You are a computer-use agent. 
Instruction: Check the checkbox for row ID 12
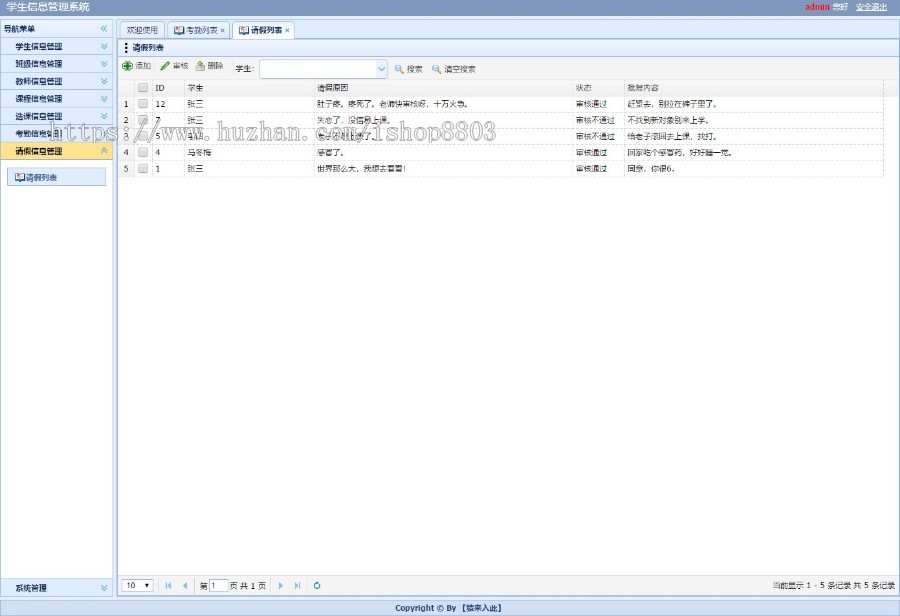coord(141,103)
